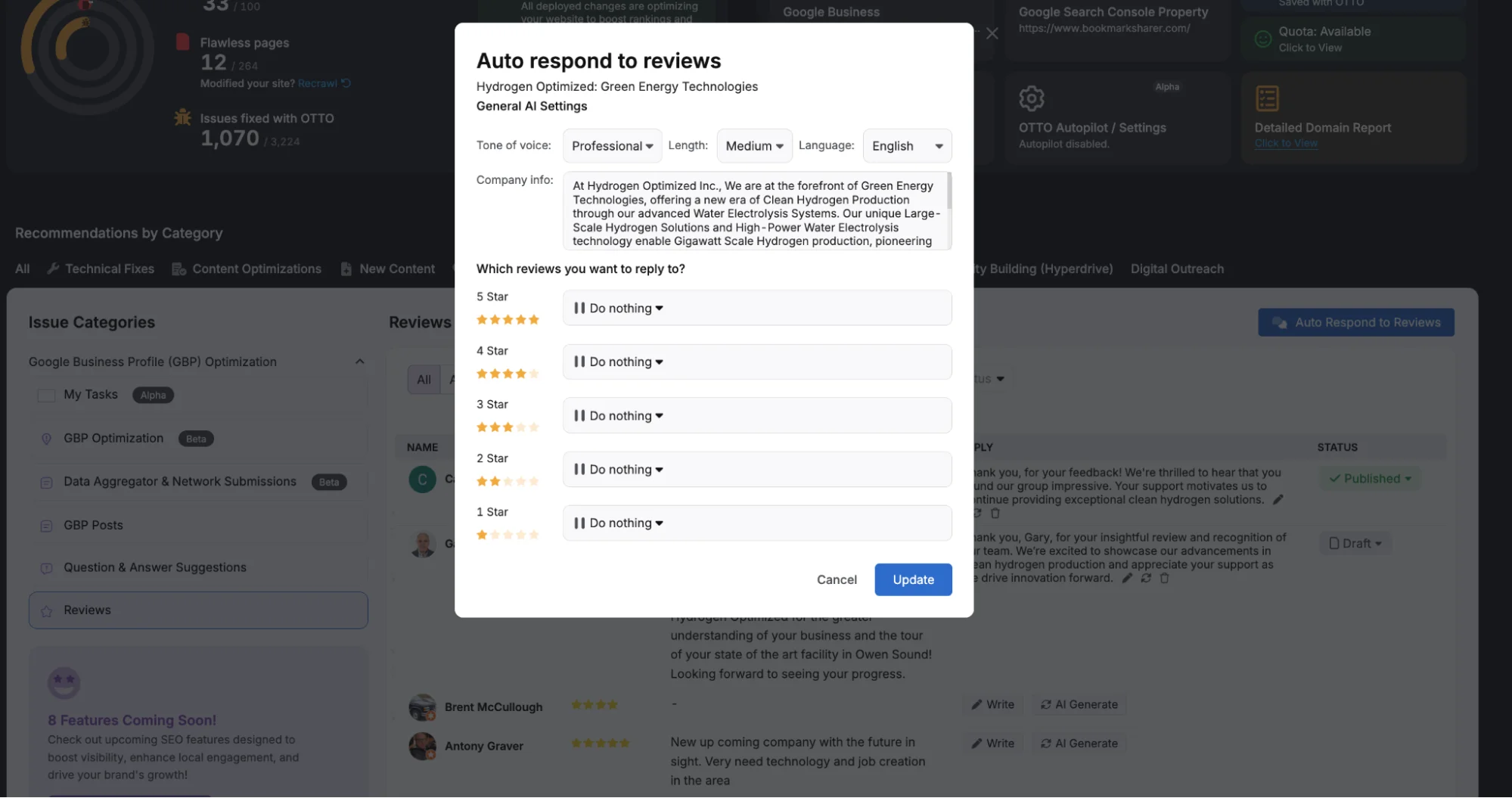
Task: Click the star-eyes emoji in Features Coming Soon
Action: [x=64, y=682]
